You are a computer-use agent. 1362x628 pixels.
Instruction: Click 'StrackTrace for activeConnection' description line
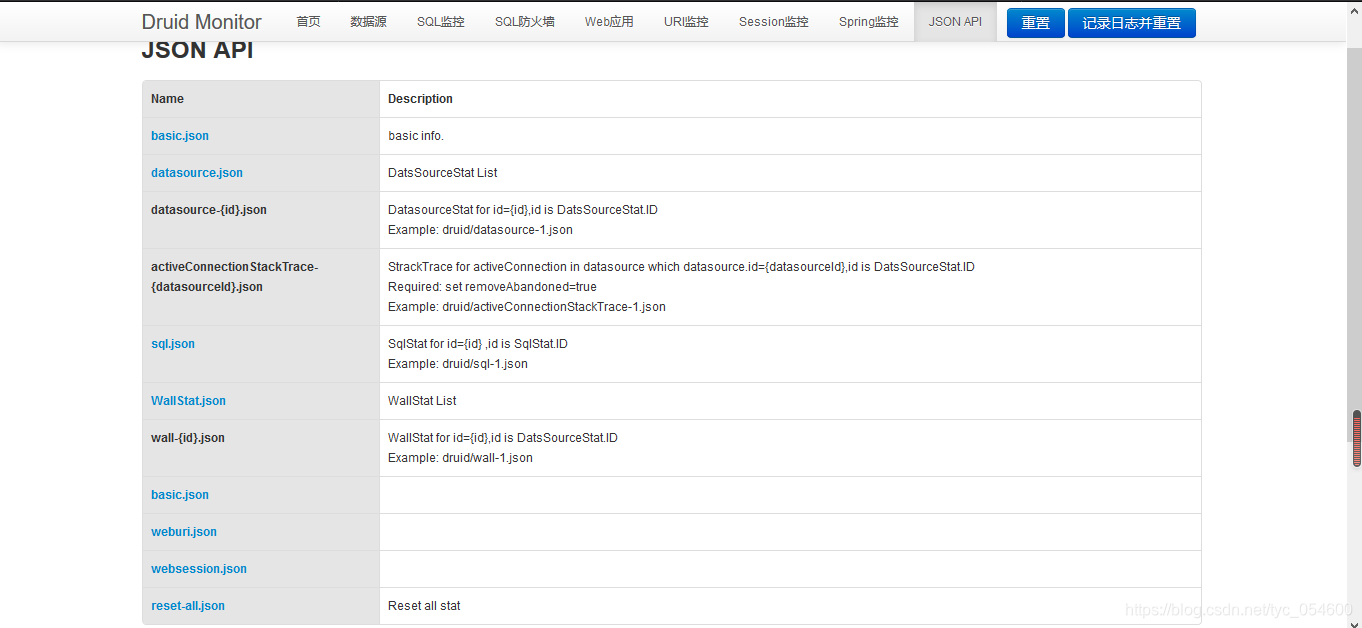[x=681, y=267]
